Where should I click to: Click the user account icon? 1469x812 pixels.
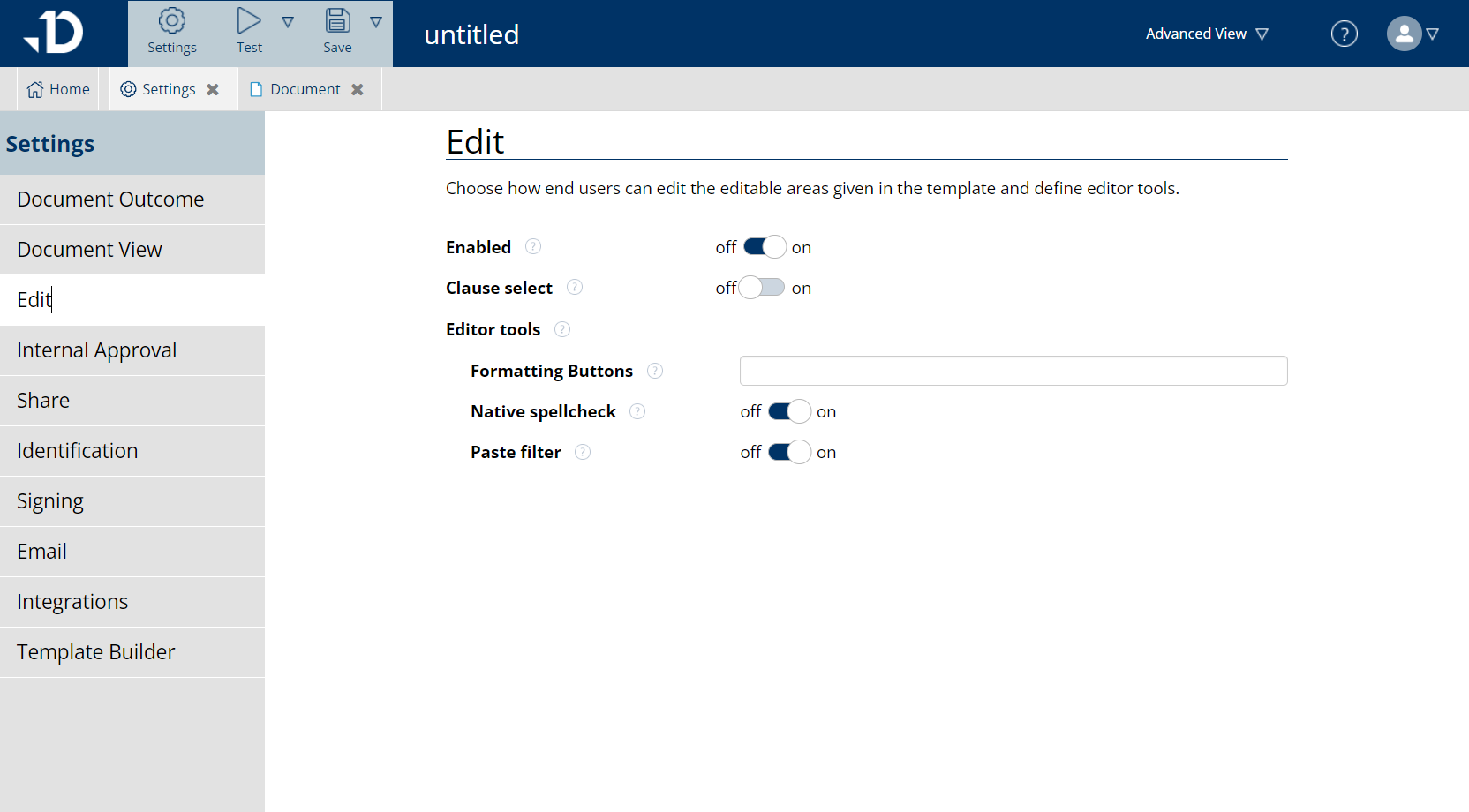1404,34
